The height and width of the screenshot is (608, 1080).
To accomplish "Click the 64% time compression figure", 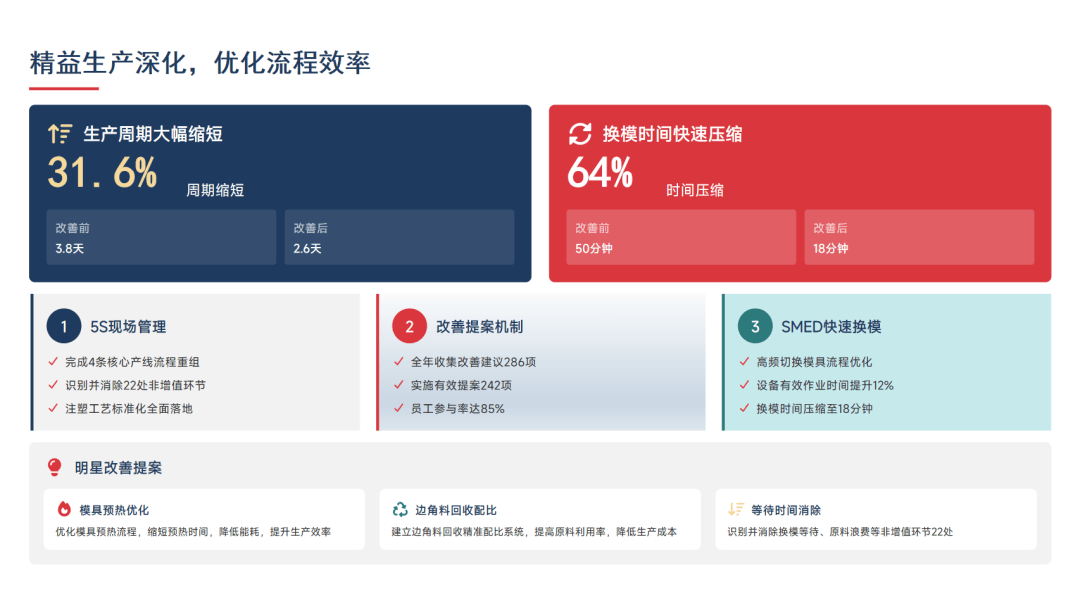I will pyautogui.click(x=600, y=174).
